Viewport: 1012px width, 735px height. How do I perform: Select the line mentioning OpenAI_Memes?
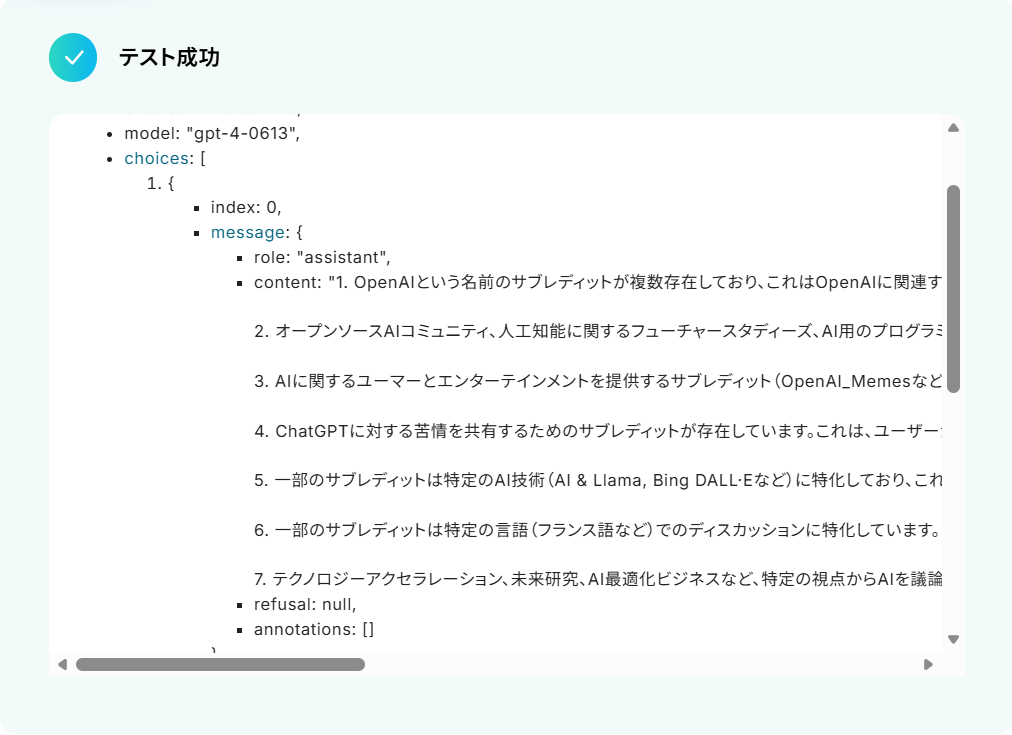(598, 381)
